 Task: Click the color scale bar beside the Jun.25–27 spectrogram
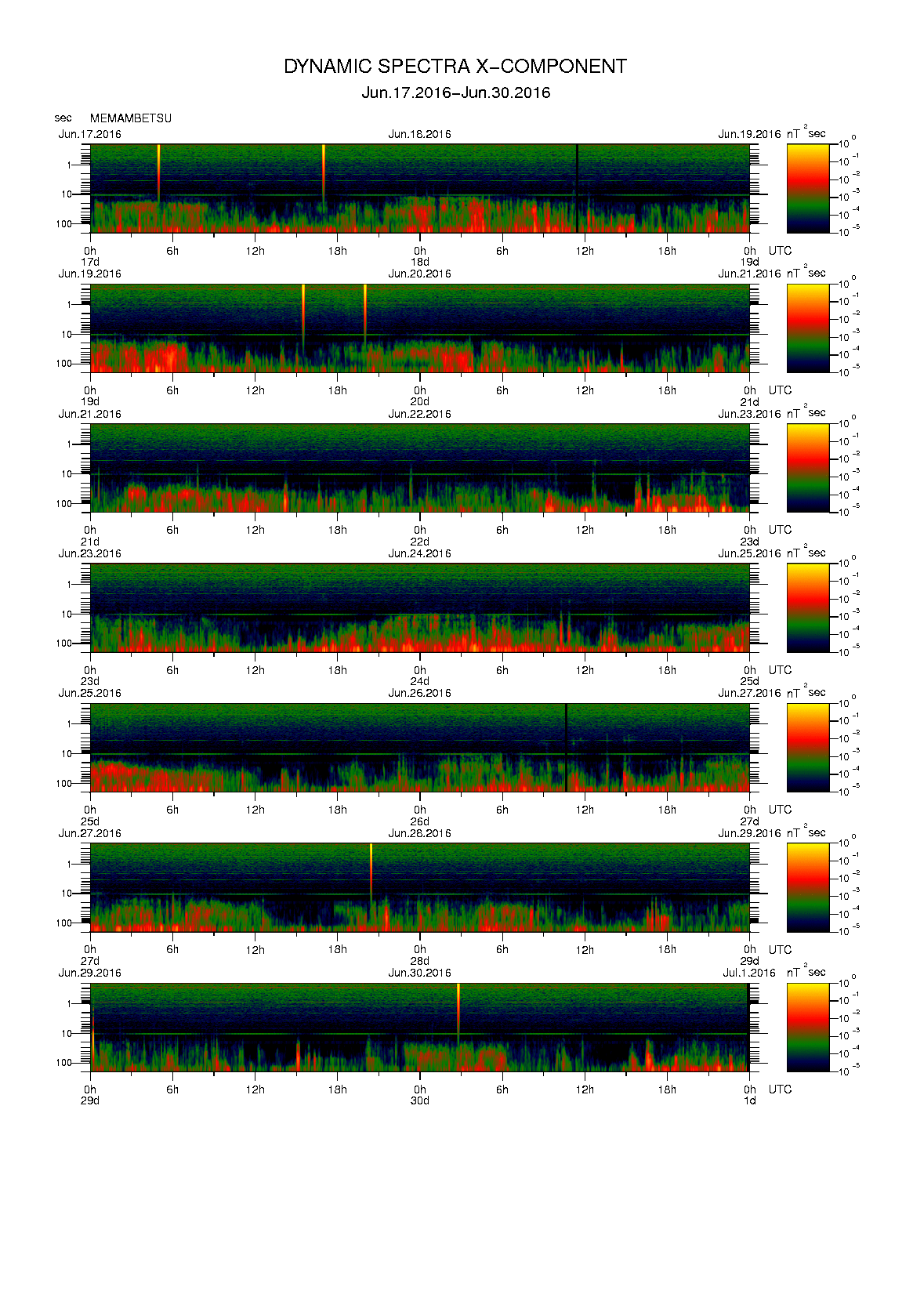pos(808,748)
